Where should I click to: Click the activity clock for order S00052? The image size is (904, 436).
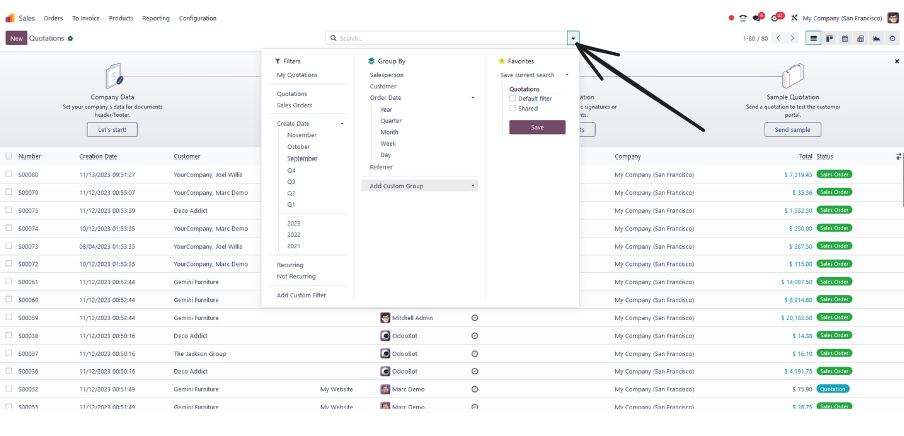coord(474,389)
